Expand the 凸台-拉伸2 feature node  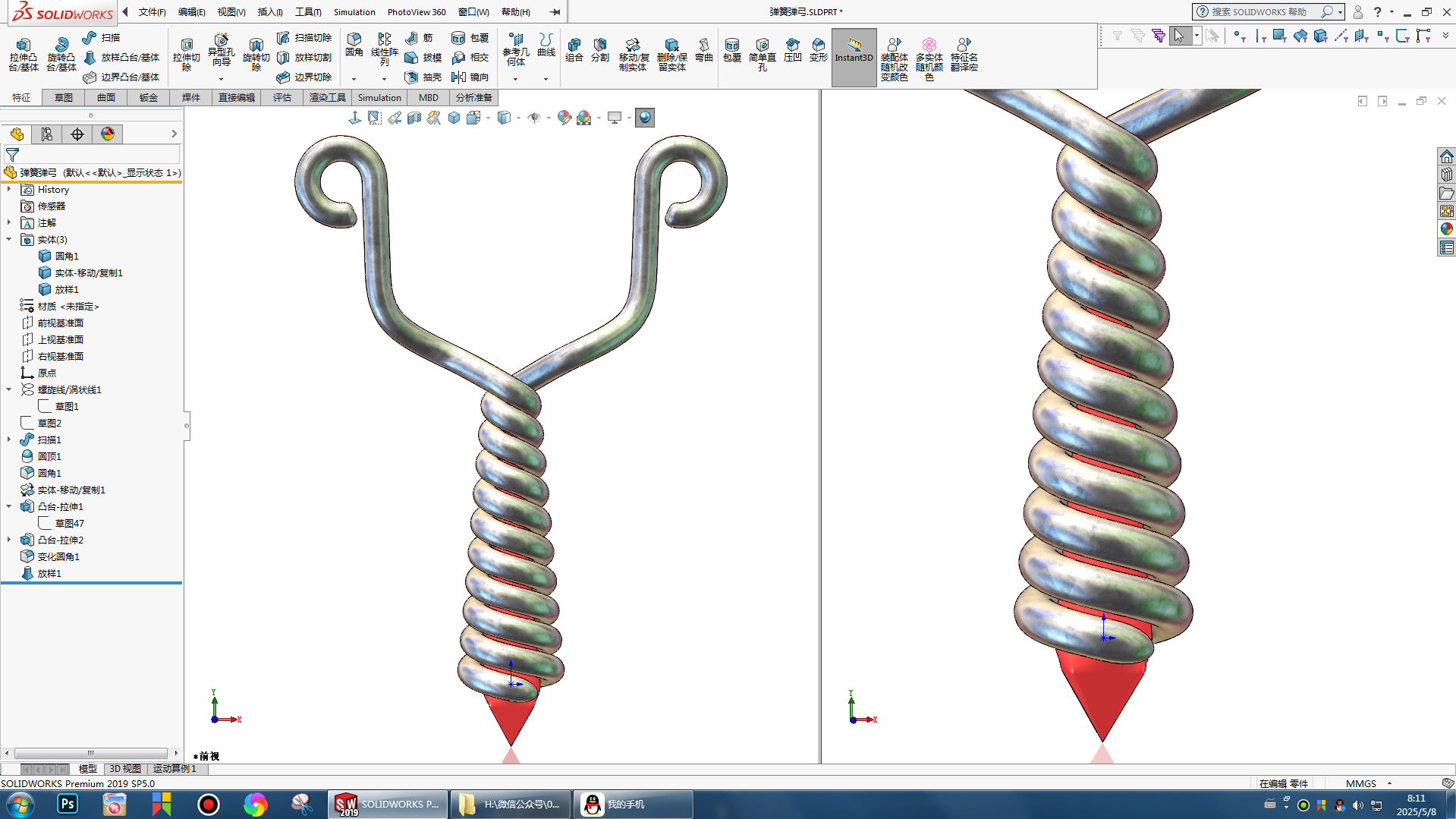coord(9,540)
